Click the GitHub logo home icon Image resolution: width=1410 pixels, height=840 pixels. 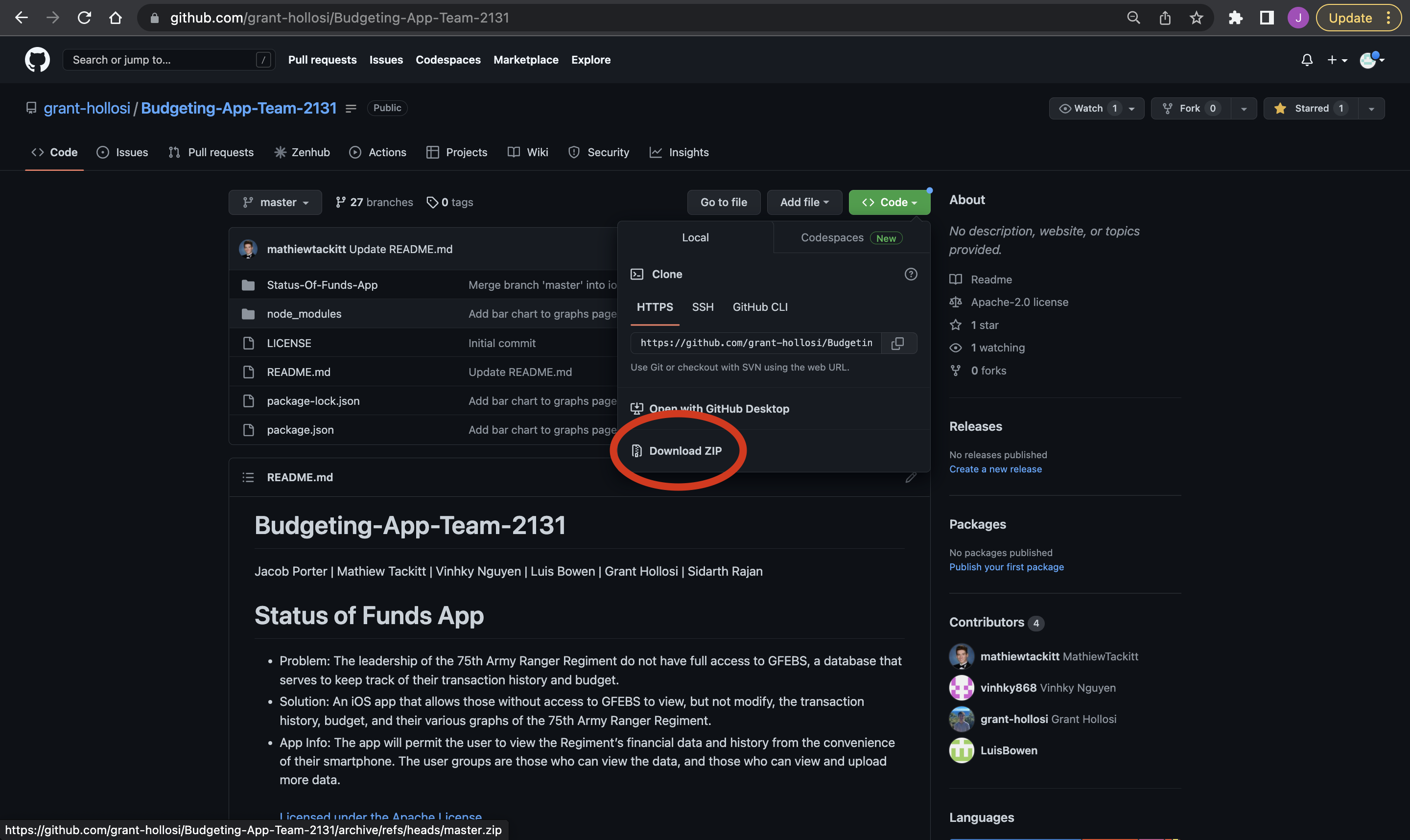(x=36, y=59)
